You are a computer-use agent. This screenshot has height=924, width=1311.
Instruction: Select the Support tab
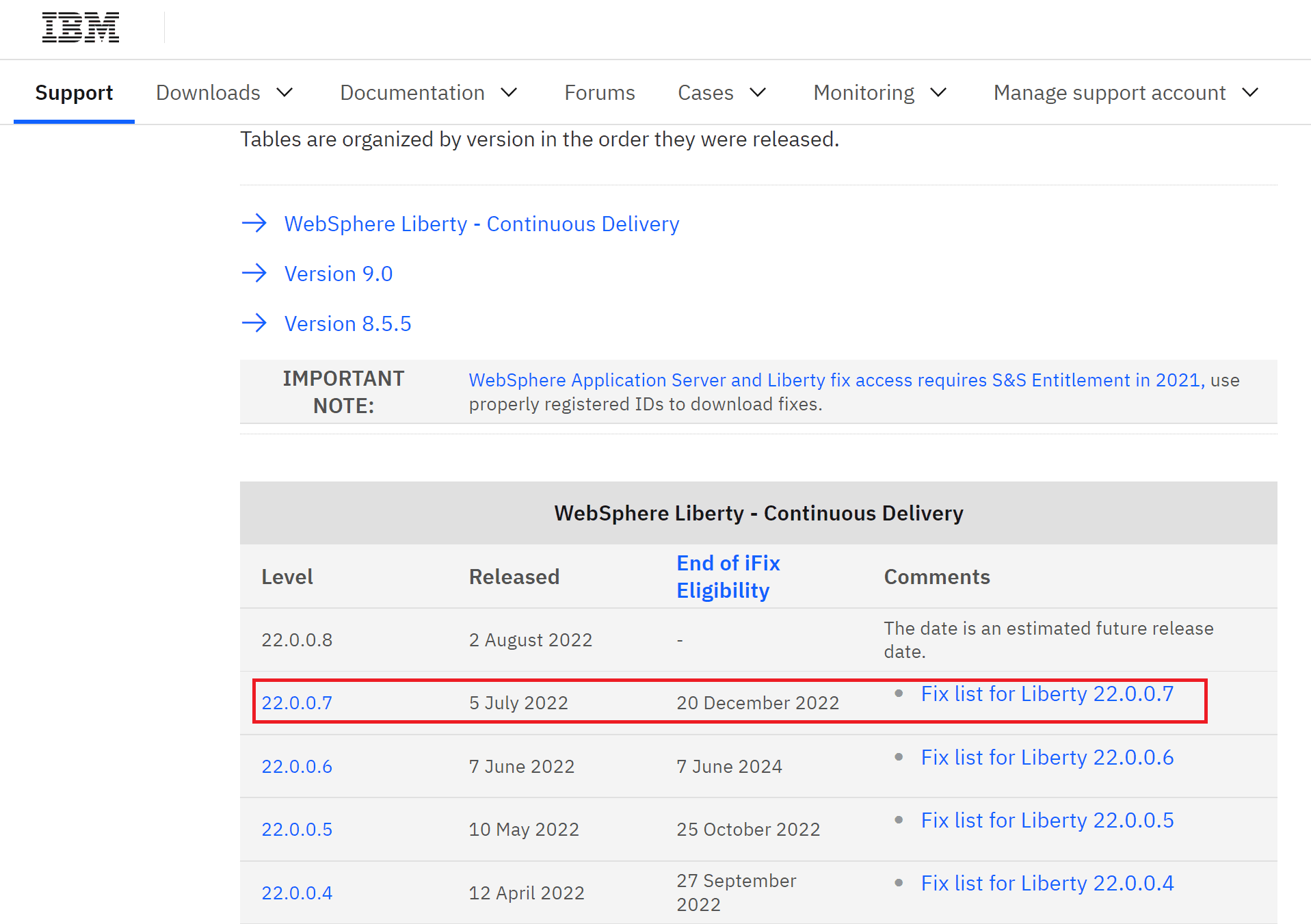[74, 92]
